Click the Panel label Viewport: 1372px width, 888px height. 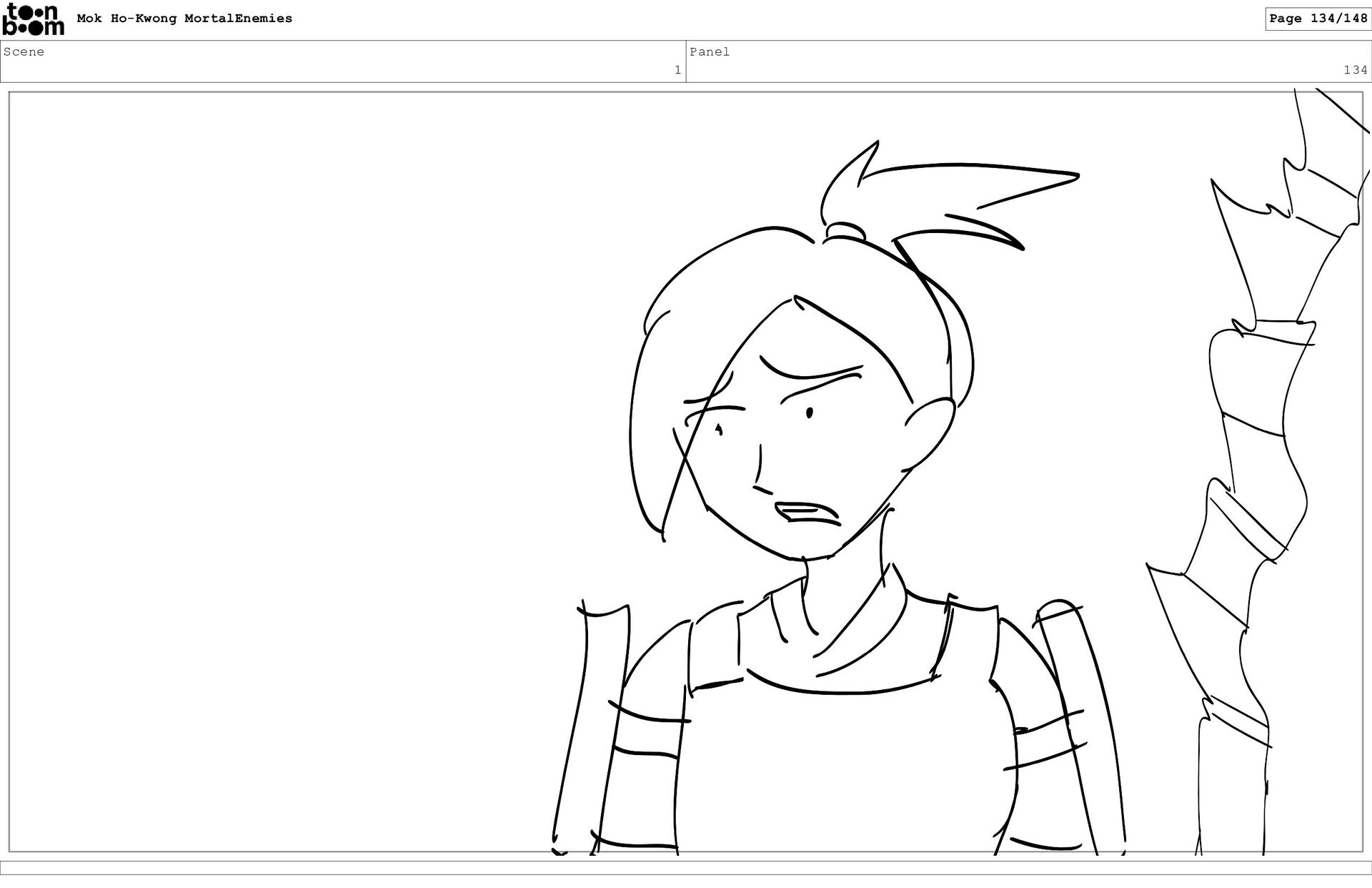pos(710,51)
